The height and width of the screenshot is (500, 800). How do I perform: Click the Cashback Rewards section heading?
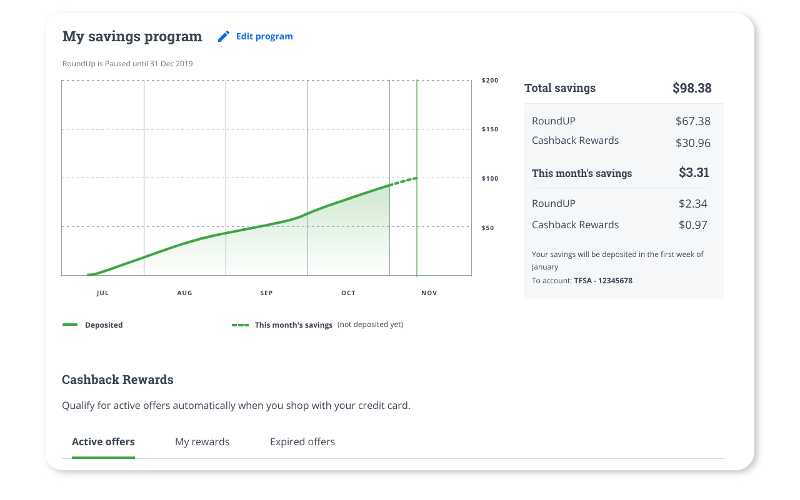coord(117,380)
